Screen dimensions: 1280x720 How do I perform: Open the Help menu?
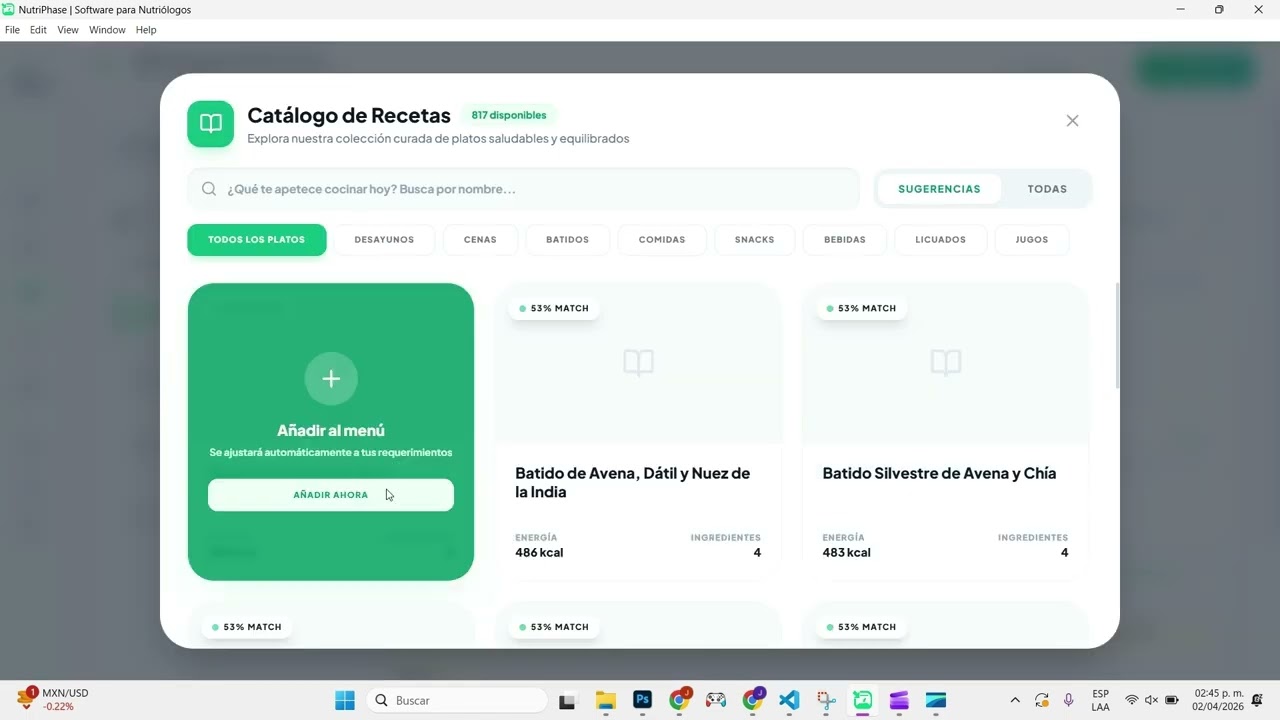pos(146,30)
